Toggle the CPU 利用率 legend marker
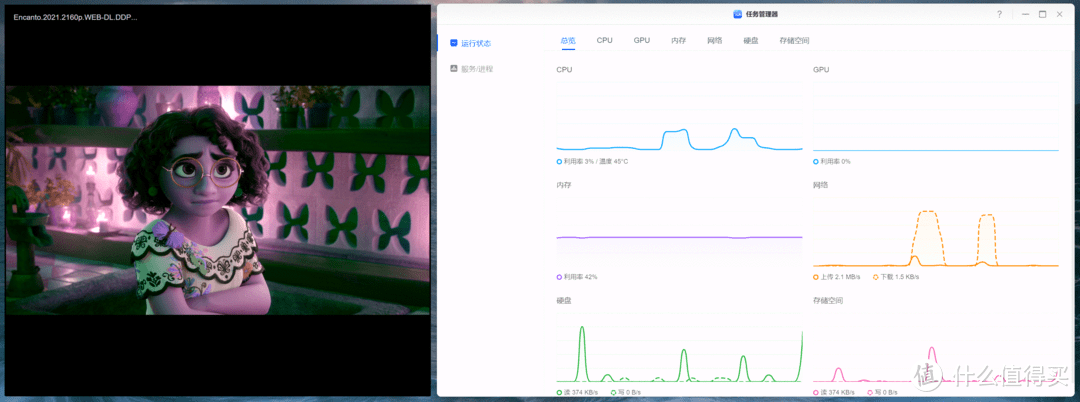The width and height of the screenshot is (1080, 402). 560,161
